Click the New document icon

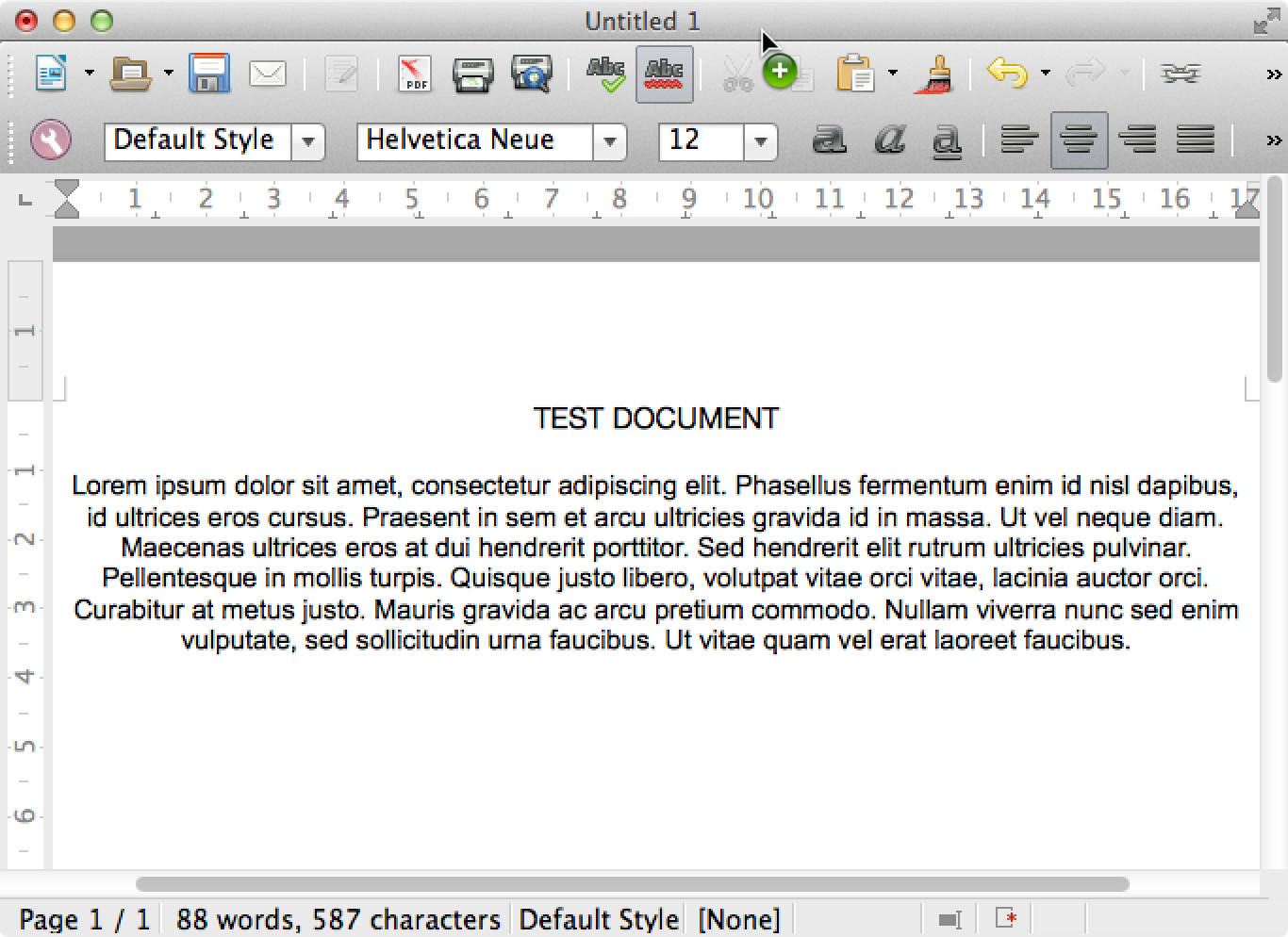(50, 74)
